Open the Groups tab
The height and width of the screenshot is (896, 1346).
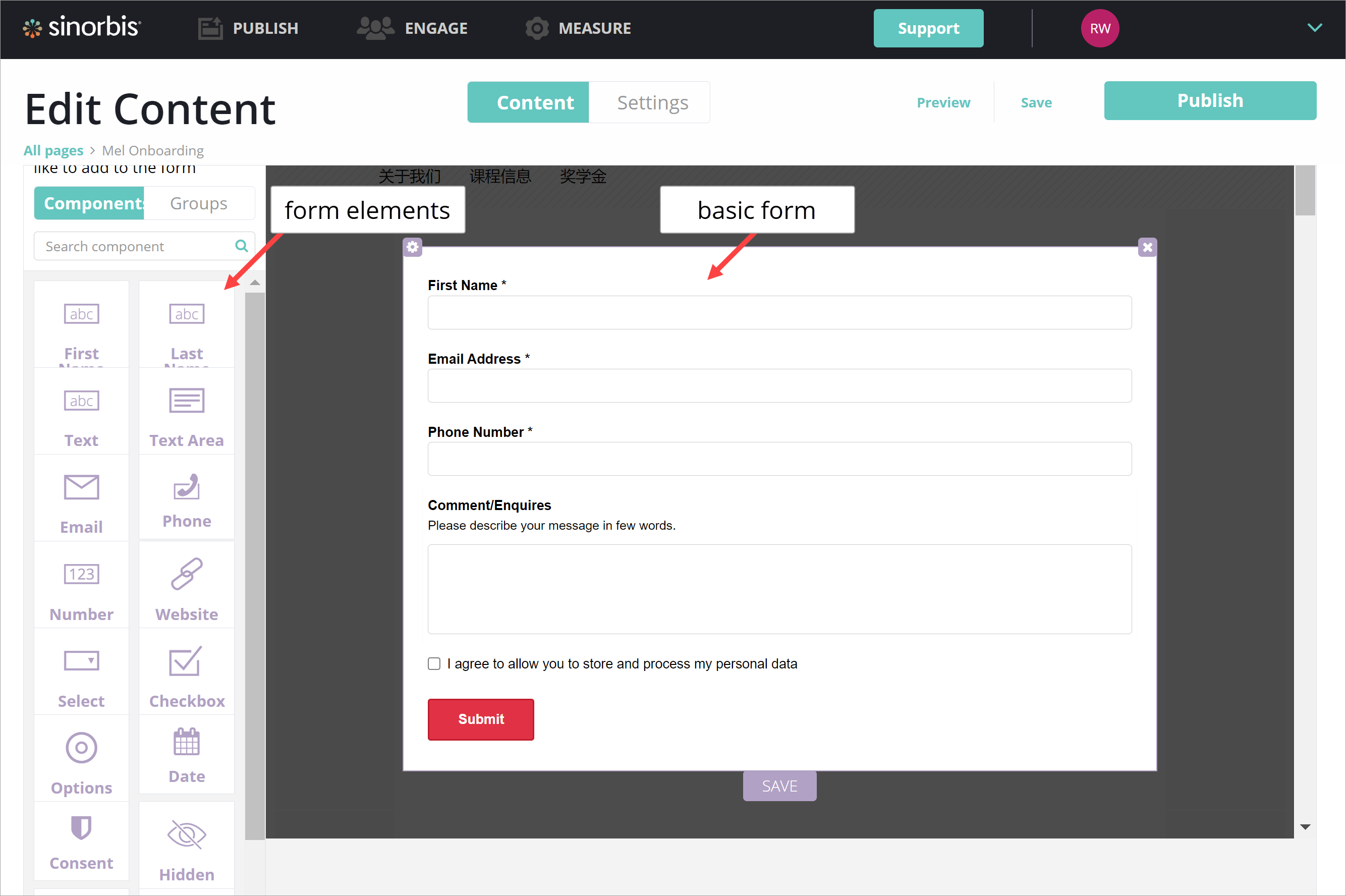point(198,203)
